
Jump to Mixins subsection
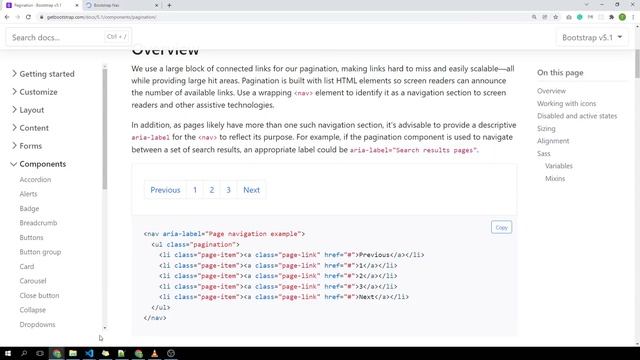555,179
